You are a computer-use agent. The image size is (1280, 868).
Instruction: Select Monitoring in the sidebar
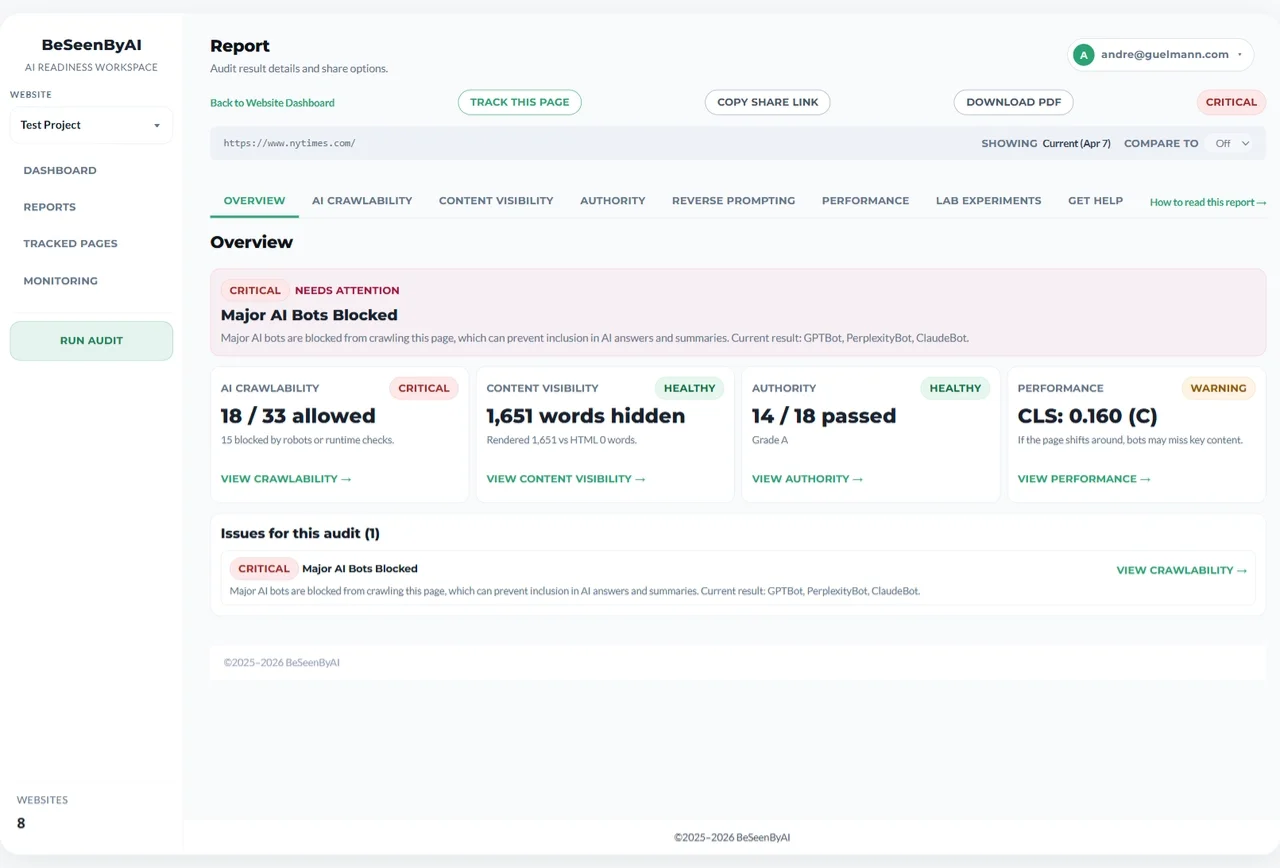coord(61,281)
